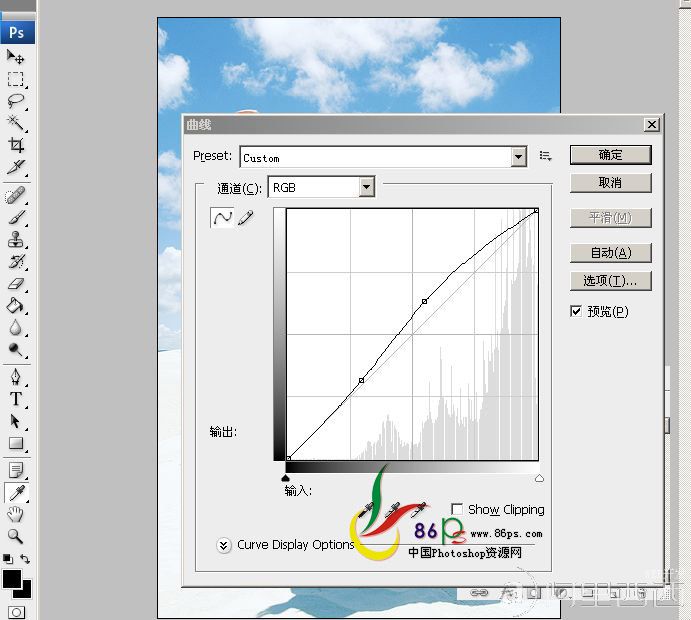Select the Healing Brush tool
The image size is (691, 620).
15,196
